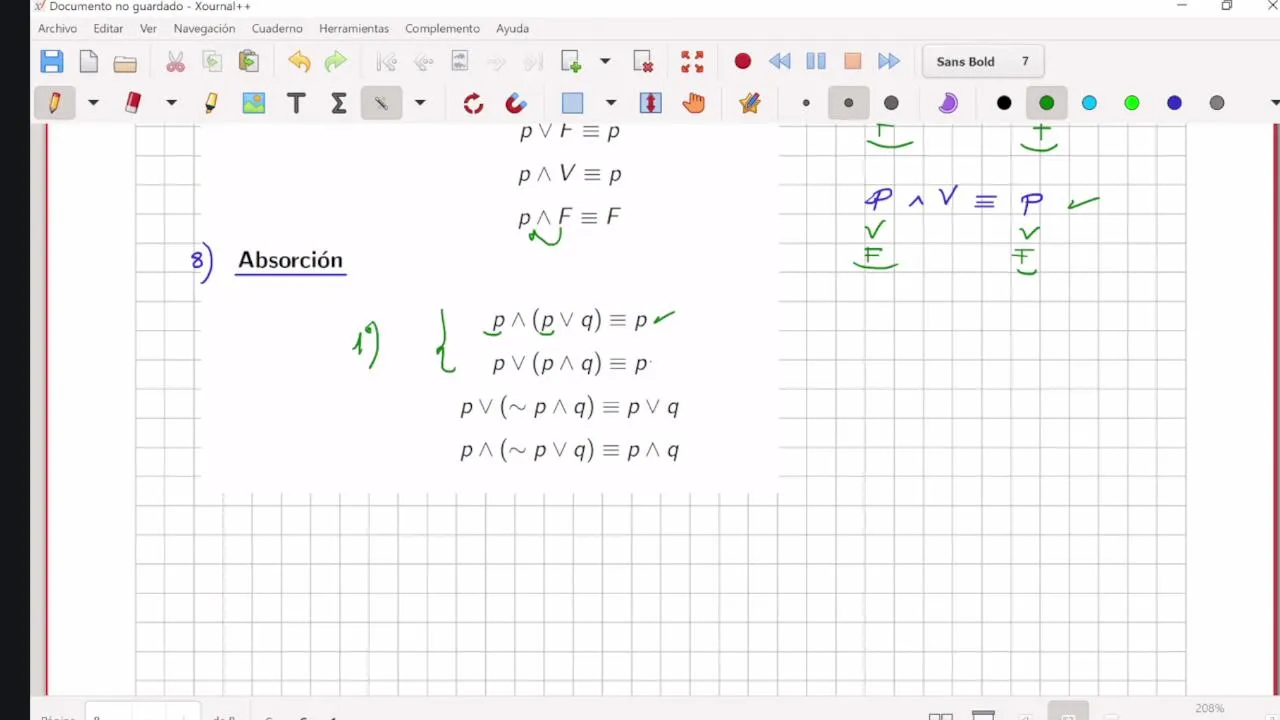Delete the current page

[x=644, y=62]
